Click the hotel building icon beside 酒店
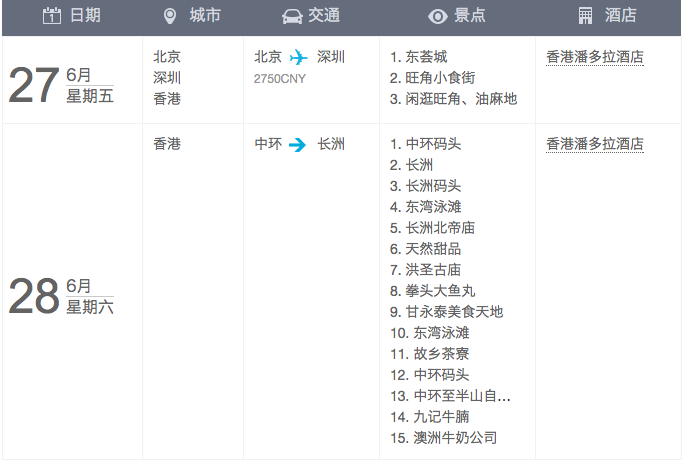The image size is (682, 460). click(x=585, y=16)
